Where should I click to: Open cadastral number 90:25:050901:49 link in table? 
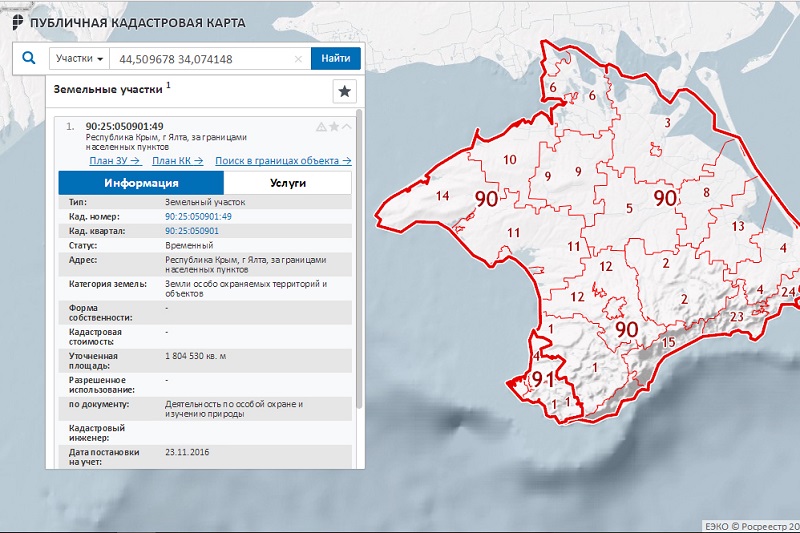[x=198, y=217]
